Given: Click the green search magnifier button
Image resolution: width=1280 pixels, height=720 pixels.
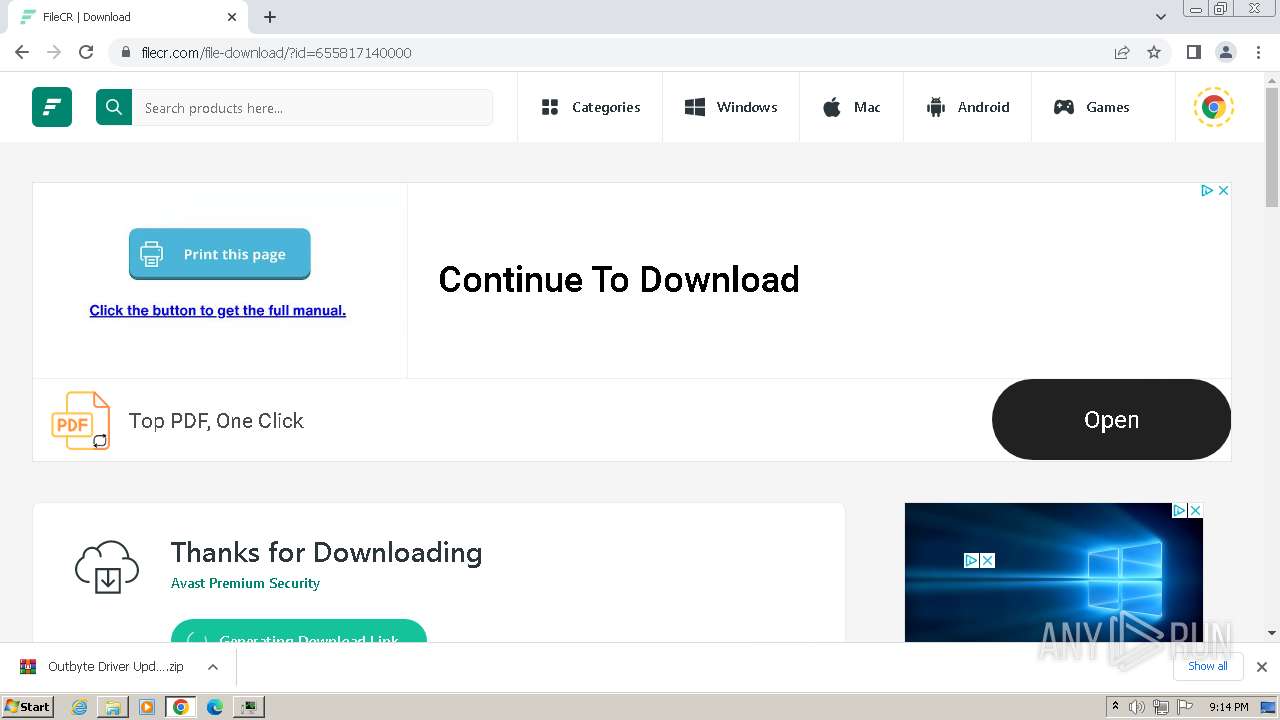Looking at the screenshot, I should tap(114, 107).
